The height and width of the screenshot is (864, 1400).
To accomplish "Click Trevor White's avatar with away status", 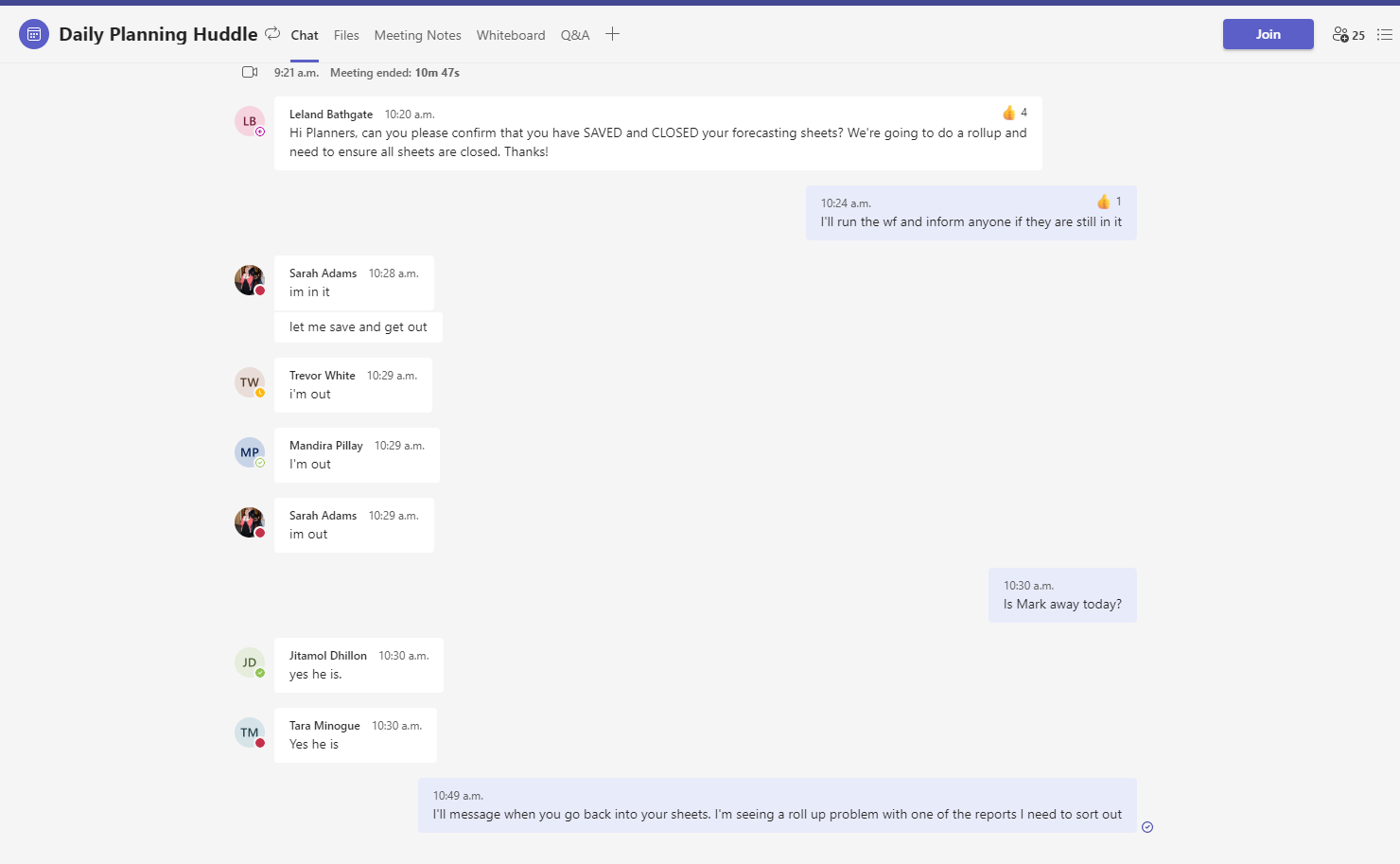I will [248, 382].
